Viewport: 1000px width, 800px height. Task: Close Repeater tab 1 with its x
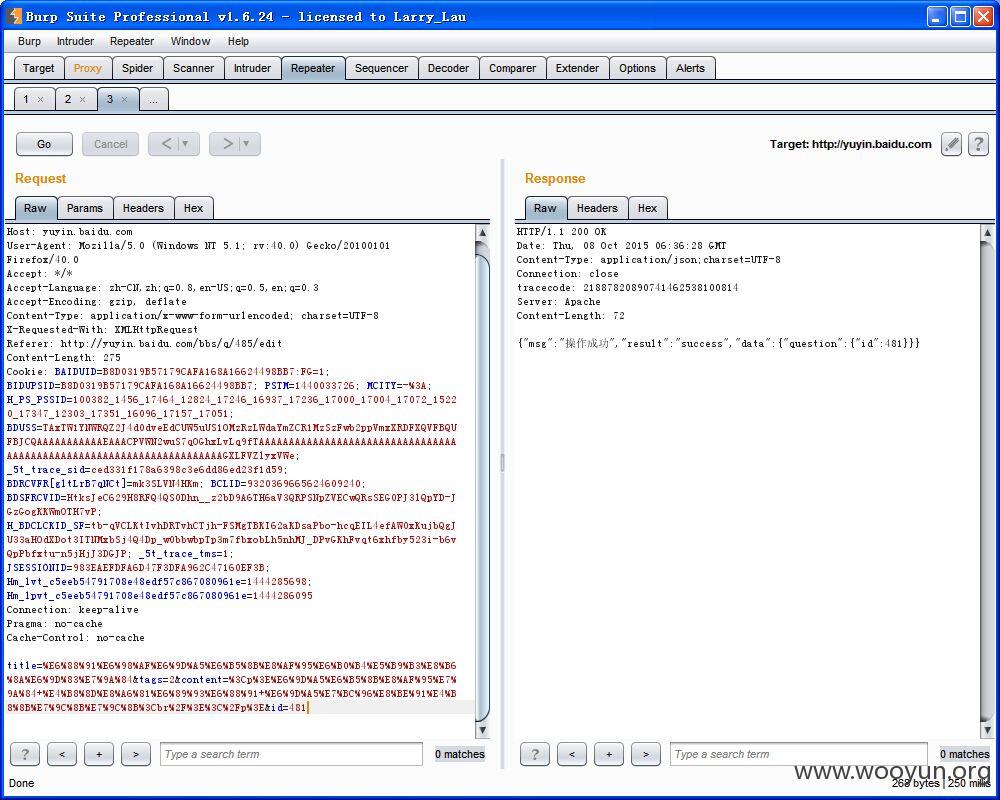pyautogui.click(x=41, y=100)
